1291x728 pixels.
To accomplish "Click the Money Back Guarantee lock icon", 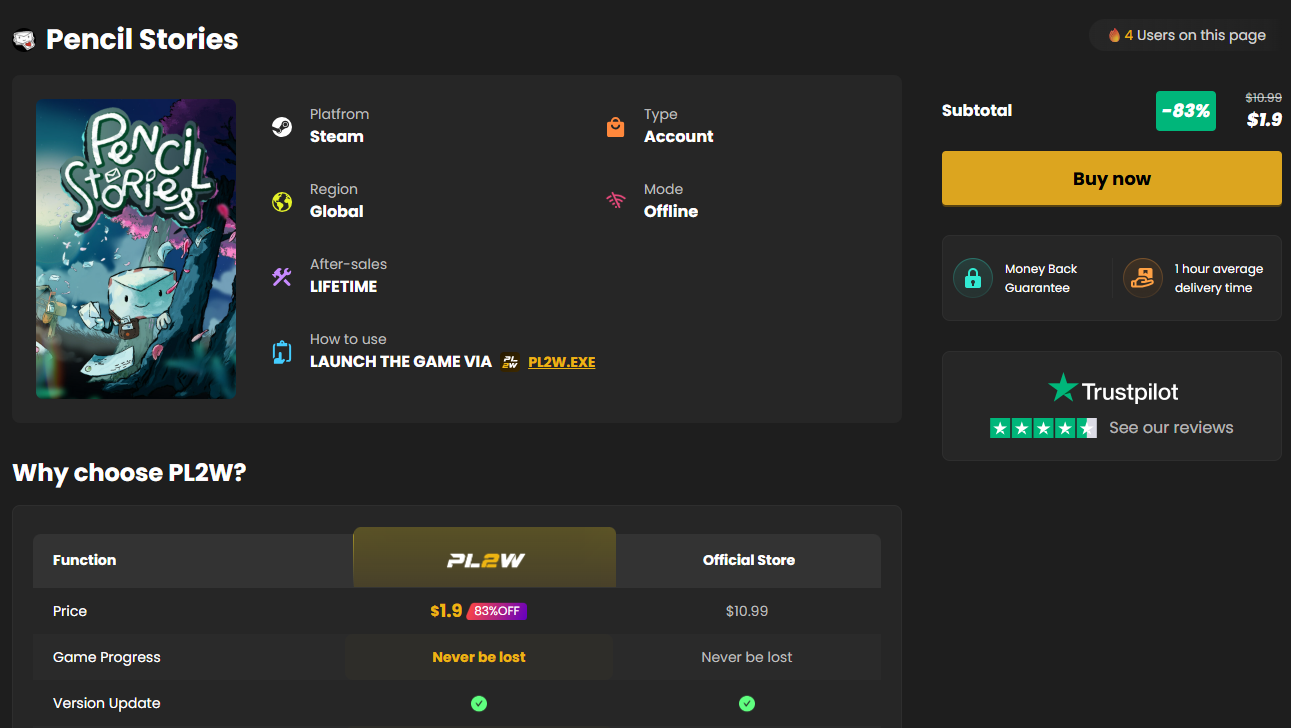I will [x=972, y=278].
